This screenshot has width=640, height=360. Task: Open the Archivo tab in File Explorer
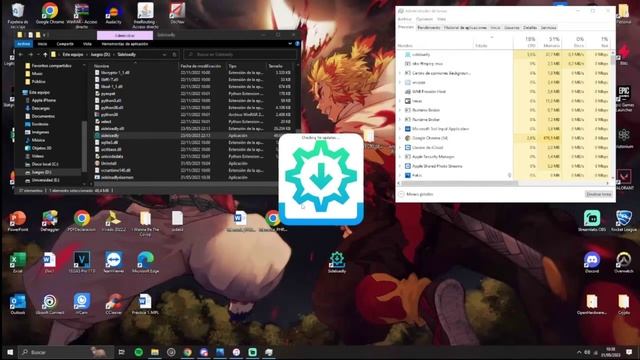(x=24, y=44)
